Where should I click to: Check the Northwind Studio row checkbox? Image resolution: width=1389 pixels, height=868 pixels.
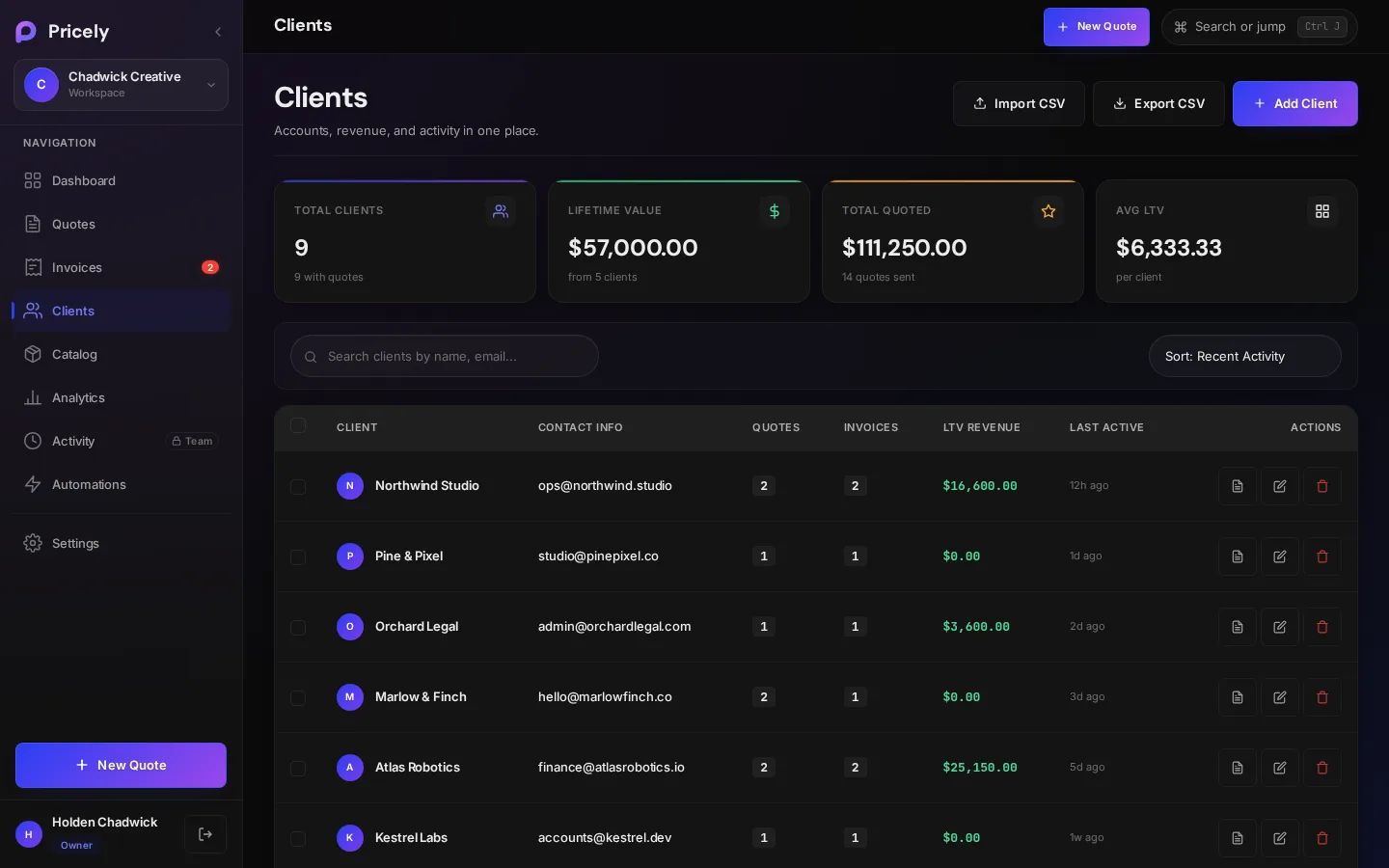click(298, 487)
